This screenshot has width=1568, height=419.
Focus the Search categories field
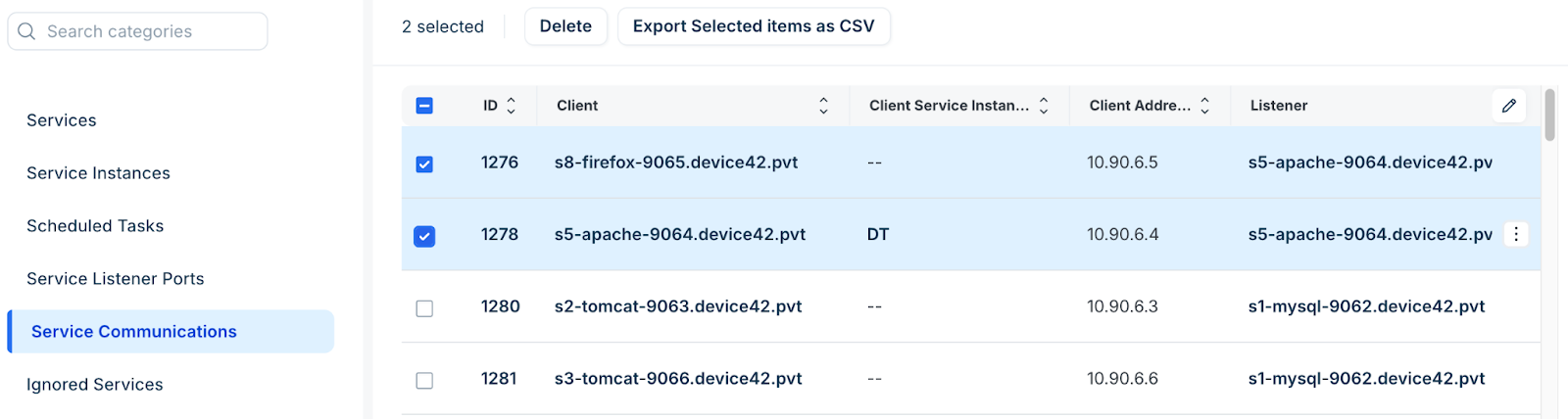[137, 31]
